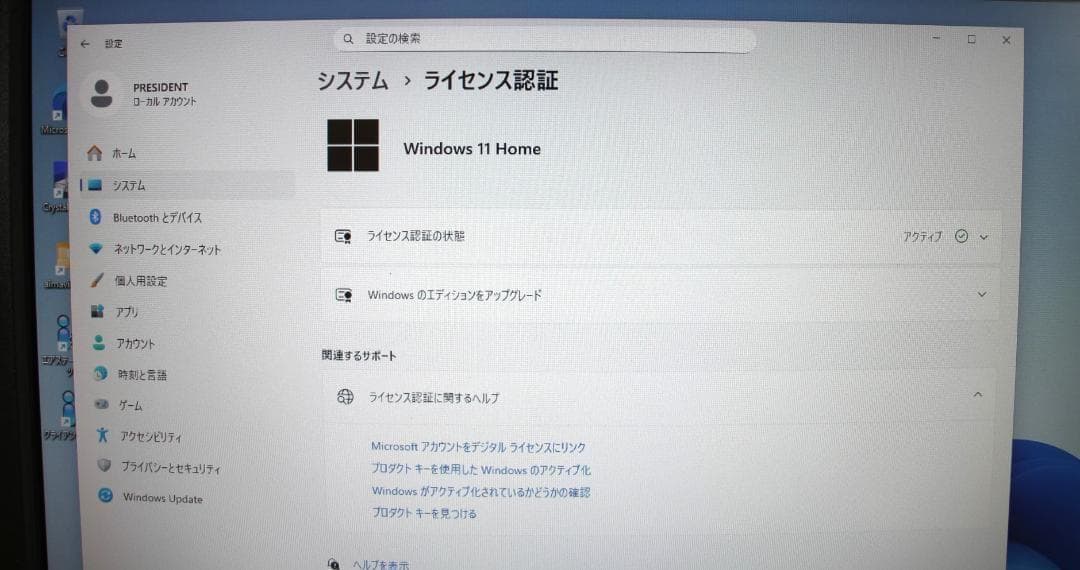Click the Windows 11 logo tile
The image size is (1080, 570).
point(353,145)
